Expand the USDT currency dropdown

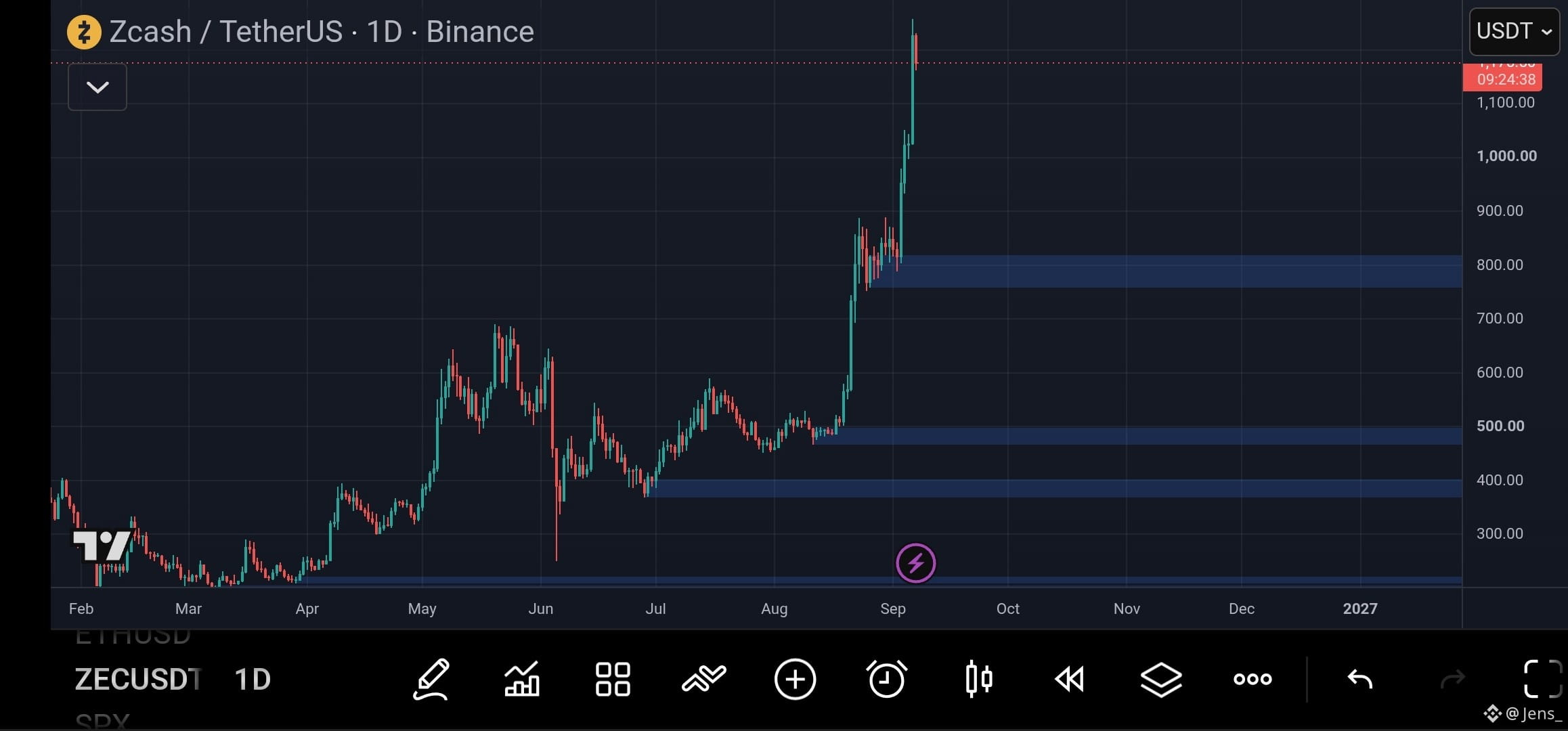[1515, 31]
